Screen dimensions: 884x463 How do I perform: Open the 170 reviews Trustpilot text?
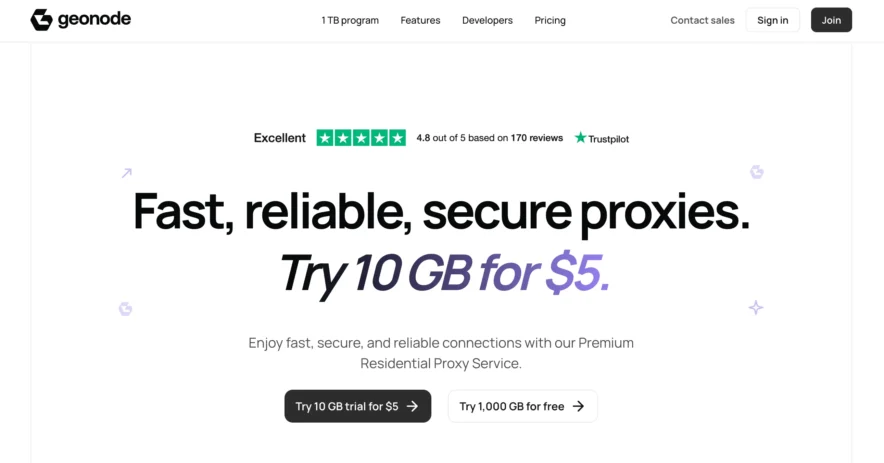tap(537, 138)
